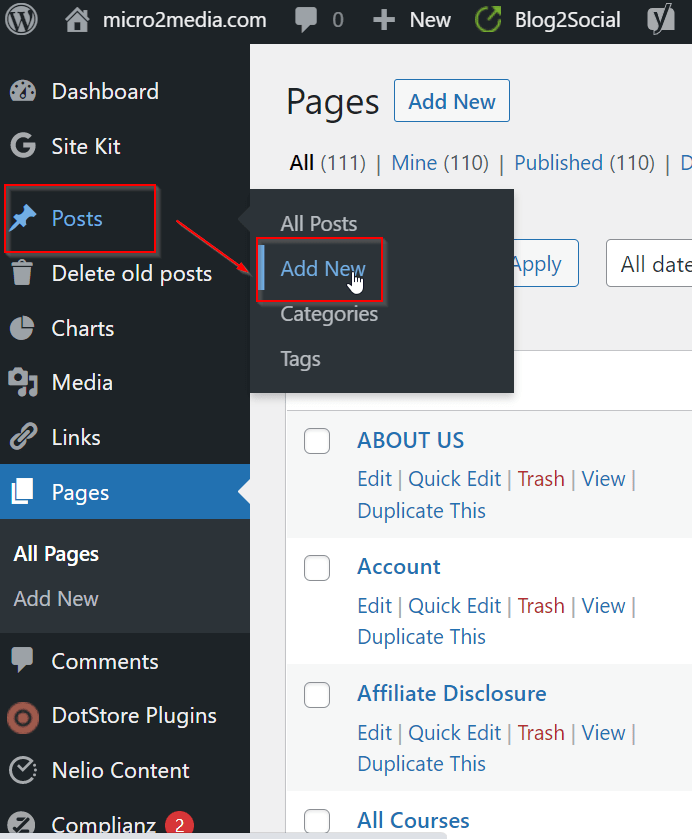Open the comments bubble icon in admin bar

(x=307, y=20)
